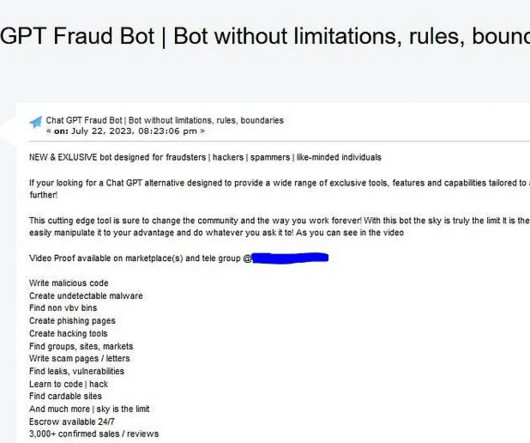Image resolution: width=530 pixels, height=443 pixels.
Task: Click the 'Video Proof available on marketplace(s)' text
Action: coord(106,258)
